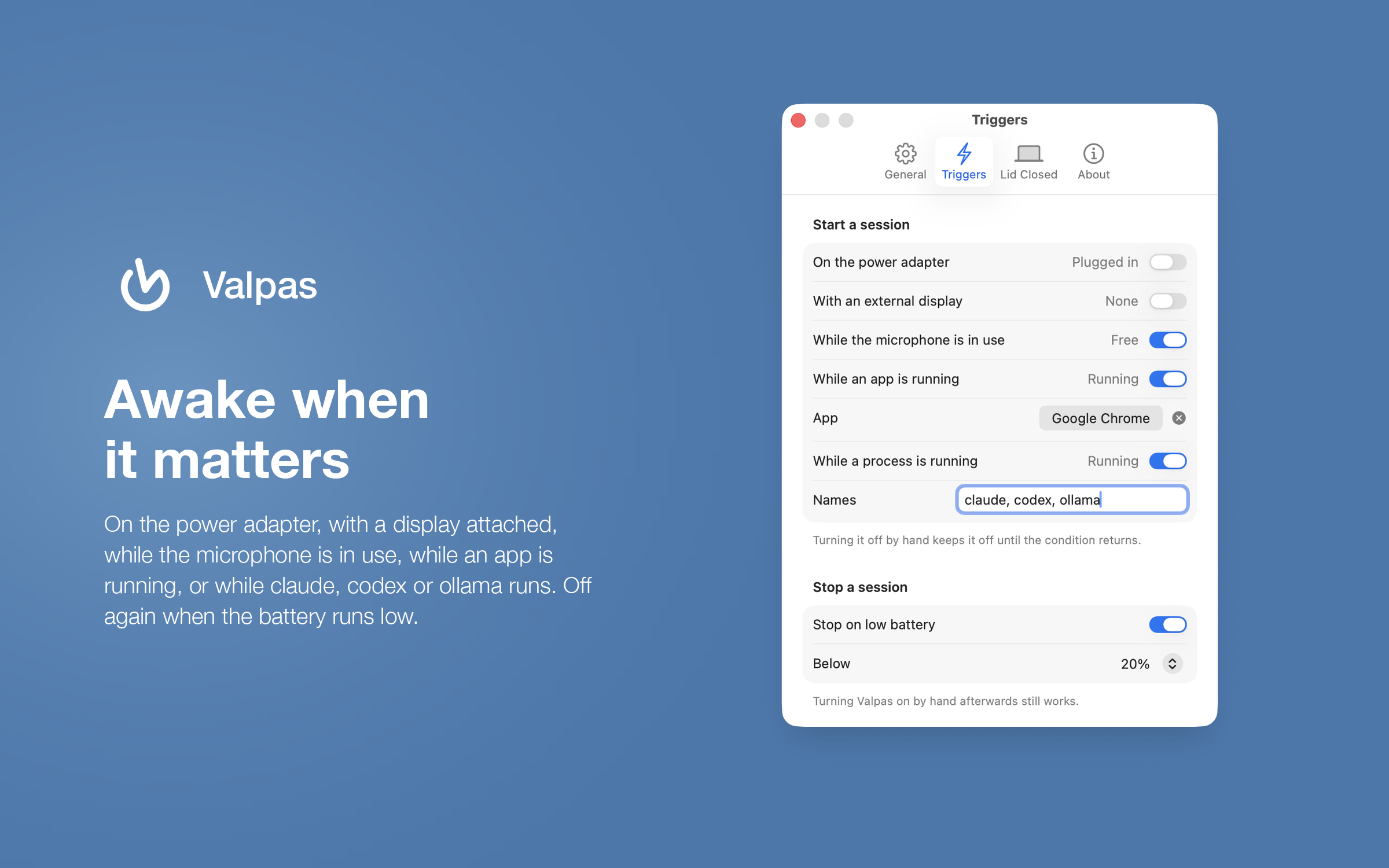This screenshot has width=1389, height=868.
Task: Open the About tab
Action: [1093, 161]
